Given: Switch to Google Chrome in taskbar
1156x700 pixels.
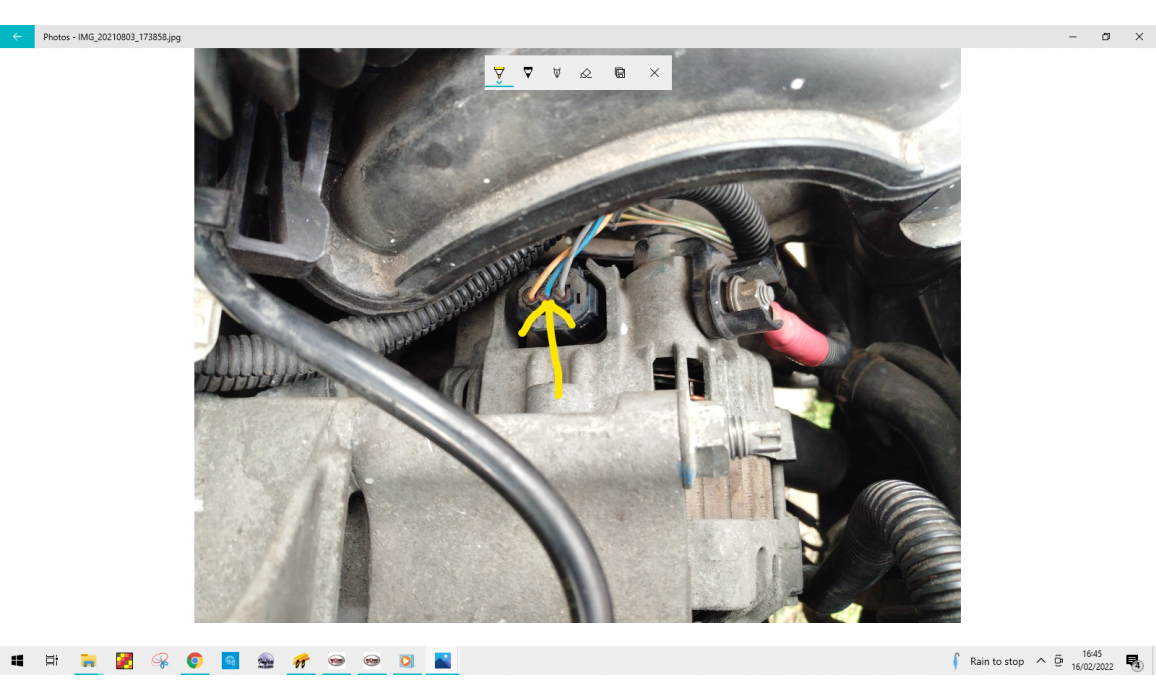Looking at the screenshot, I should coord(194,661).
